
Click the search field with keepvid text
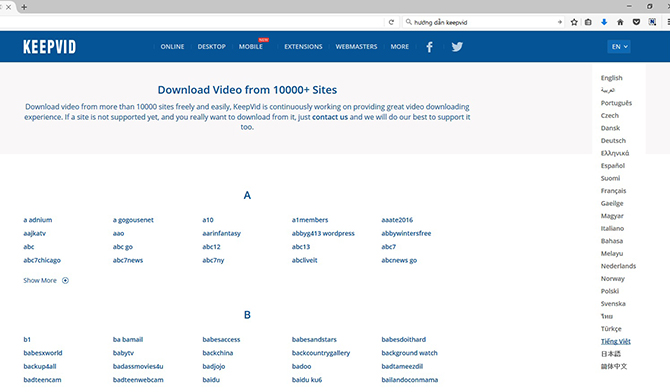[x=483, y=22]
